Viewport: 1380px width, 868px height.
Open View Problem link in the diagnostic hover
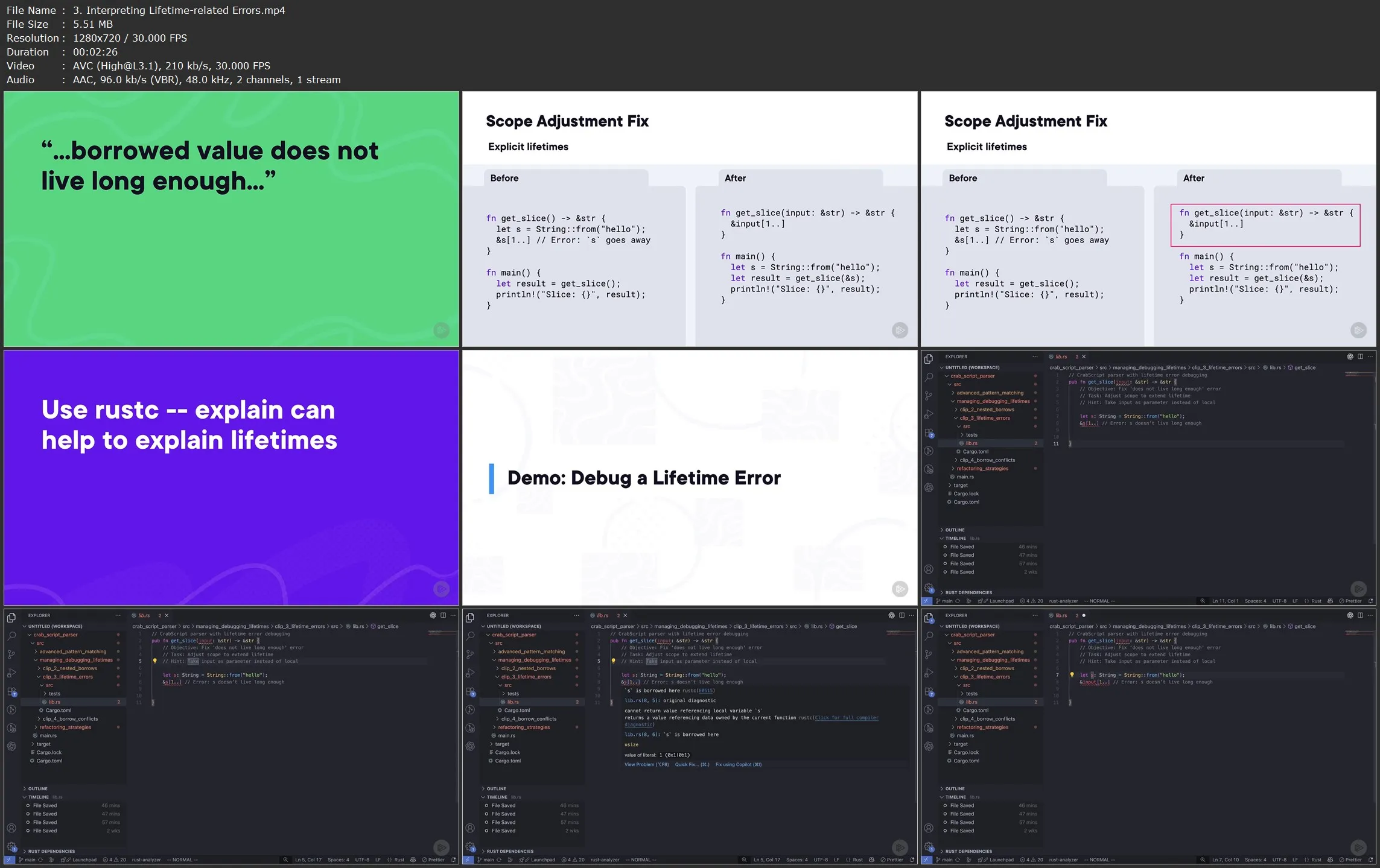pos(646,764)
